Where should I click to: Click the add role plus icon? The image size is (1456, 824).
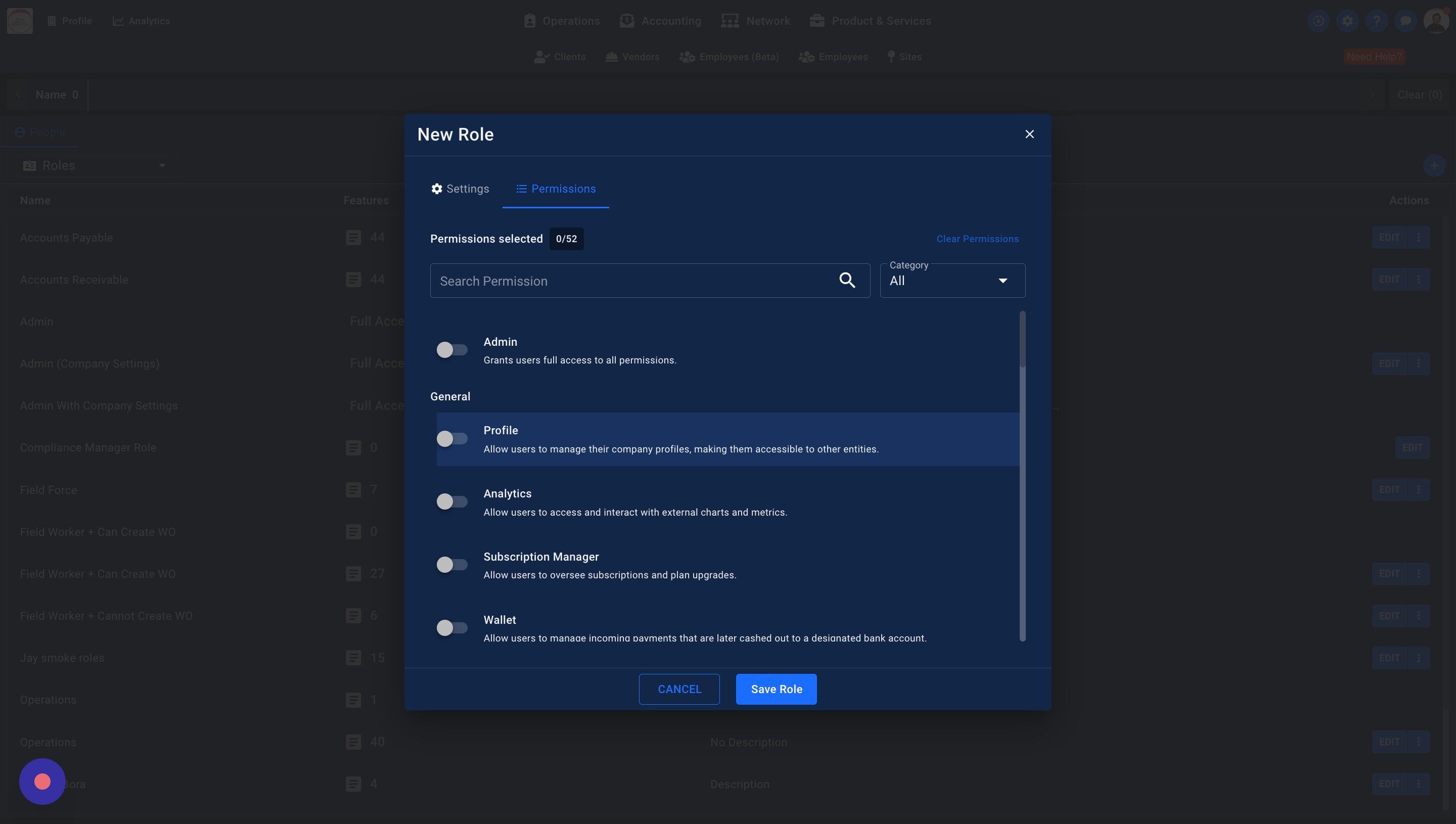pos(1433,166)
